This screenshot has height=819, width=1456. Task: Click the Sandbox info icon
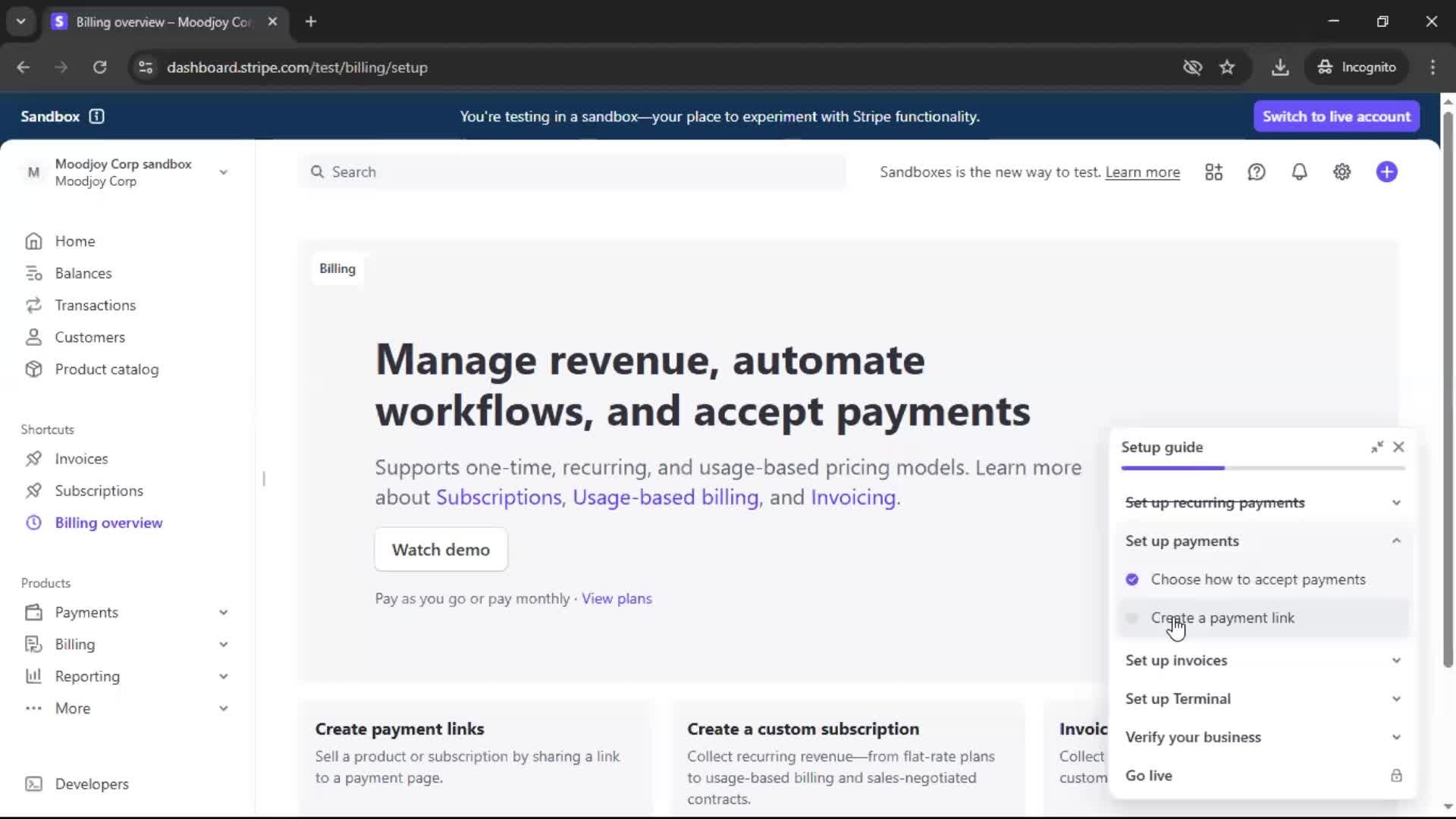point(96,116)
